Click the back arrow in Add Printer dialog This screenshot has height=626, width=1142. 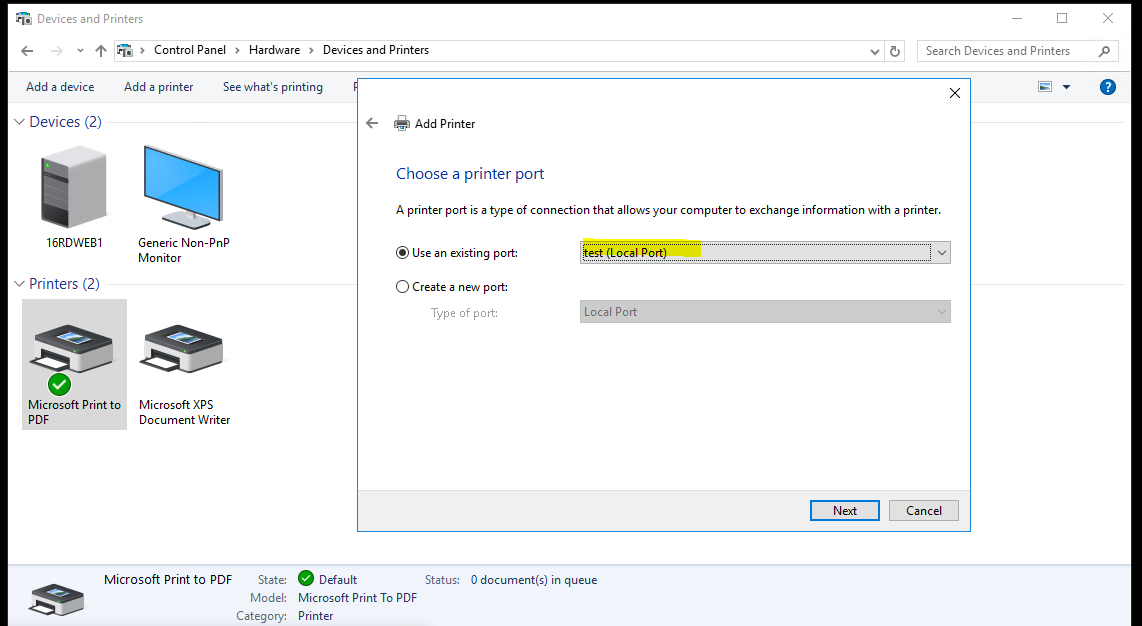click(x=372, y=123)
